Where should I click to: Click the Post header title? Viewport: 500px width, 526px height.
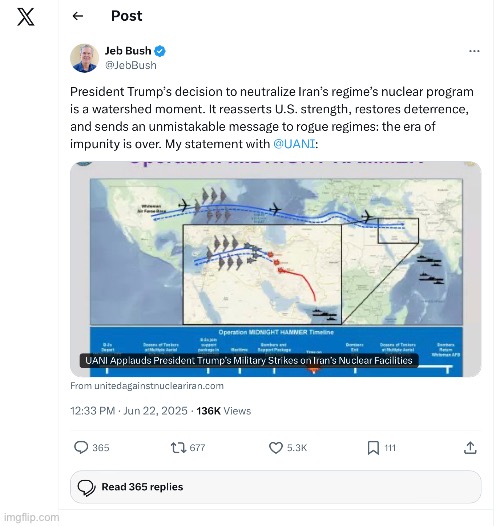click(127, 16)
